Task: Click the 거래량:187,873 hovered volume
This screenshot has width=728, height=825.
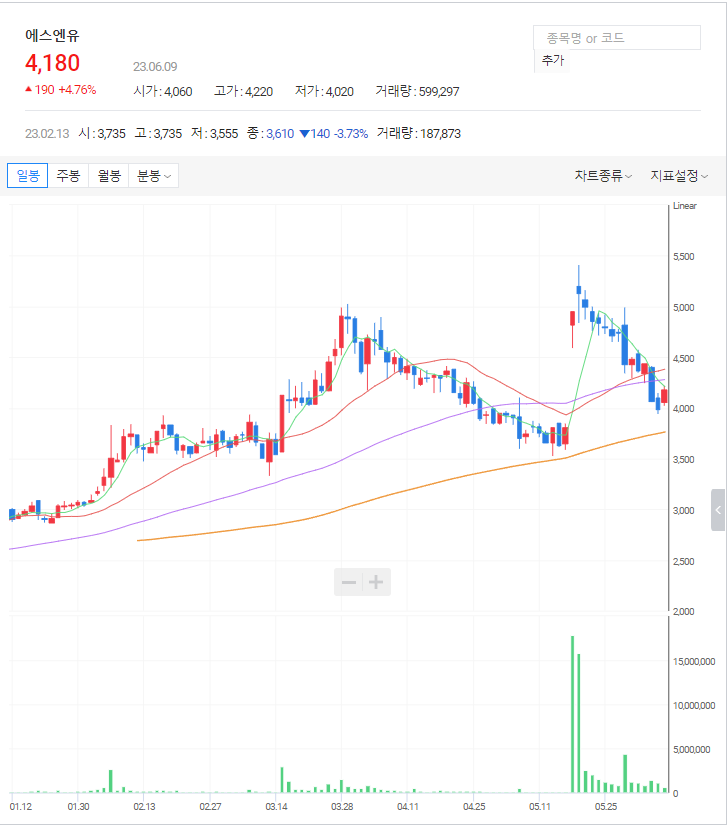Action: click(419, 134)
